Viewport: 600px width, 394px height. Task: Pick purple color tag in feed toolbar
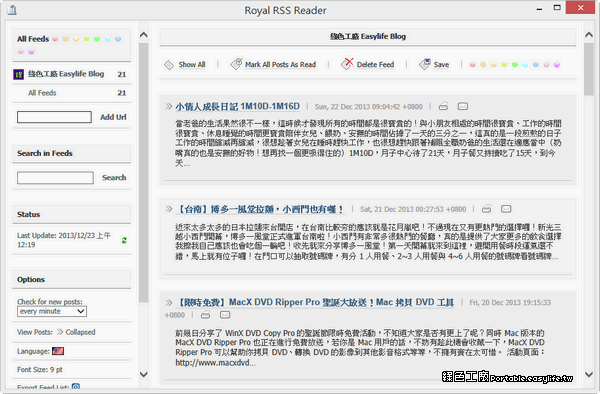(x=557, y=65)
